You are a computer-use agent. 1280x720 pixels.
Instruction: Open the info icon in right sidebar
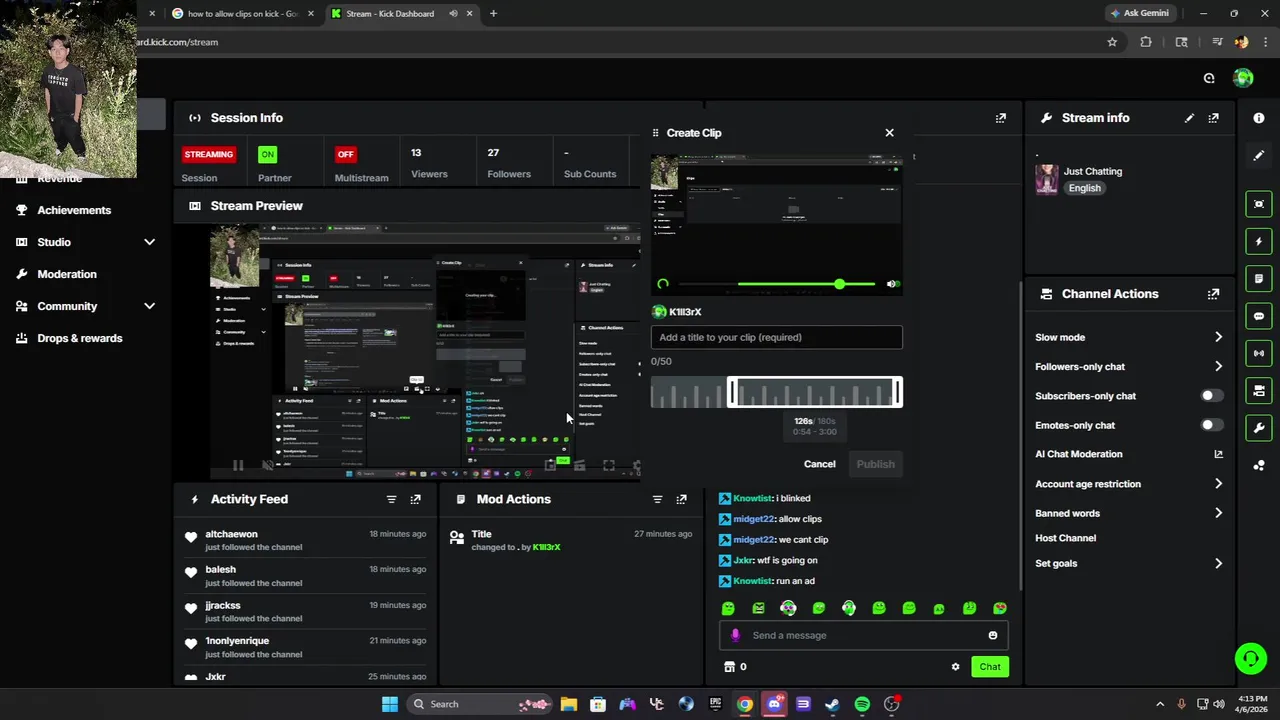(x=1259, y=118)
